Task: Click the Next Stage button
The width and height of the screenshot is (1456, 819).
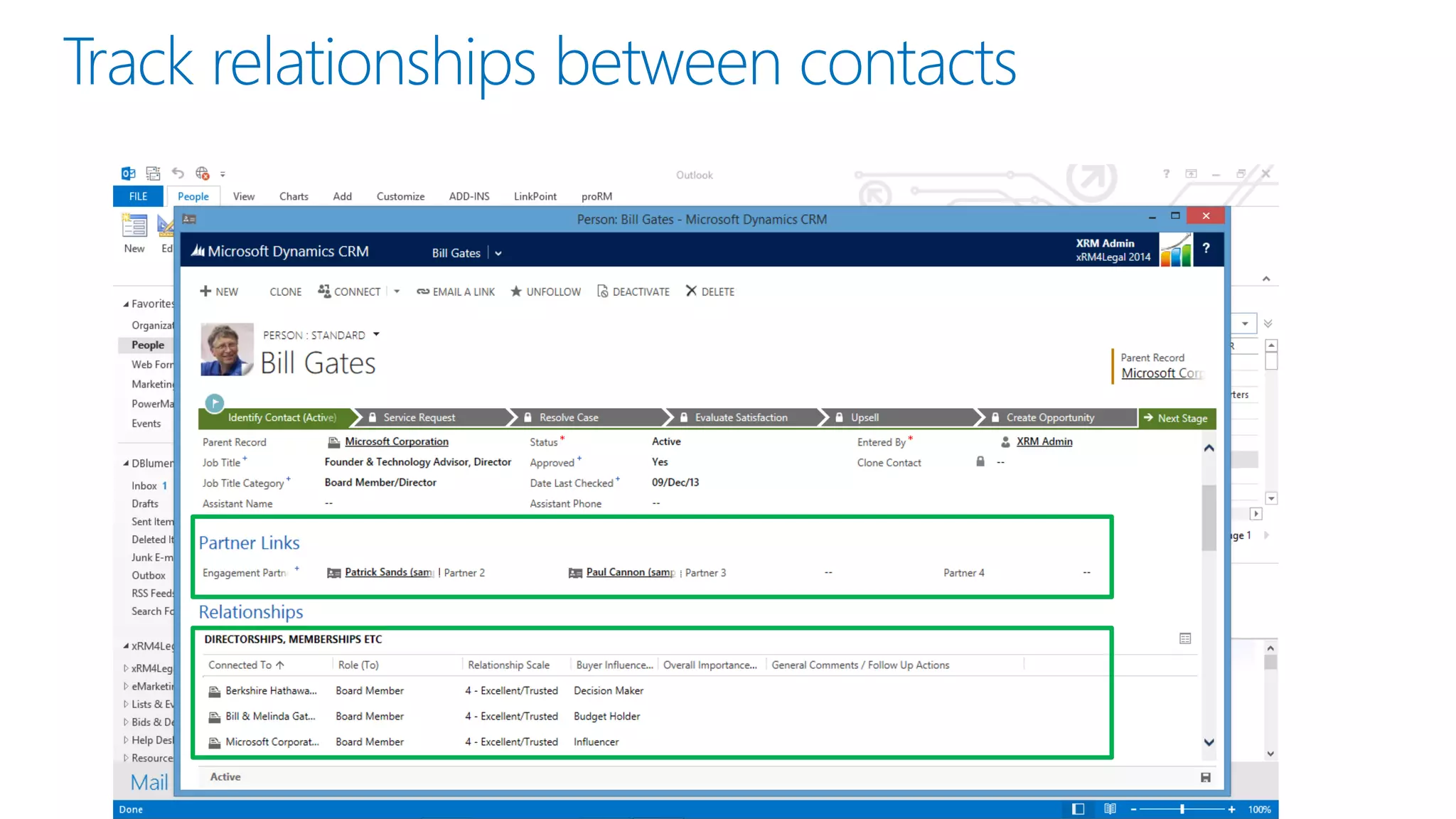Action: 1177,418
